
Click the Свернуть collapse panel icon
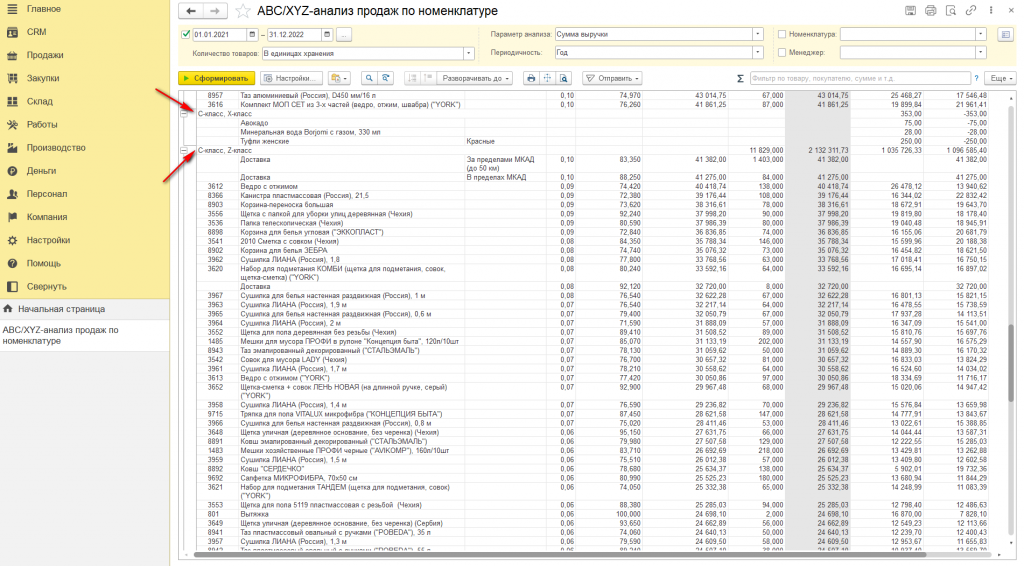(12, 287)
